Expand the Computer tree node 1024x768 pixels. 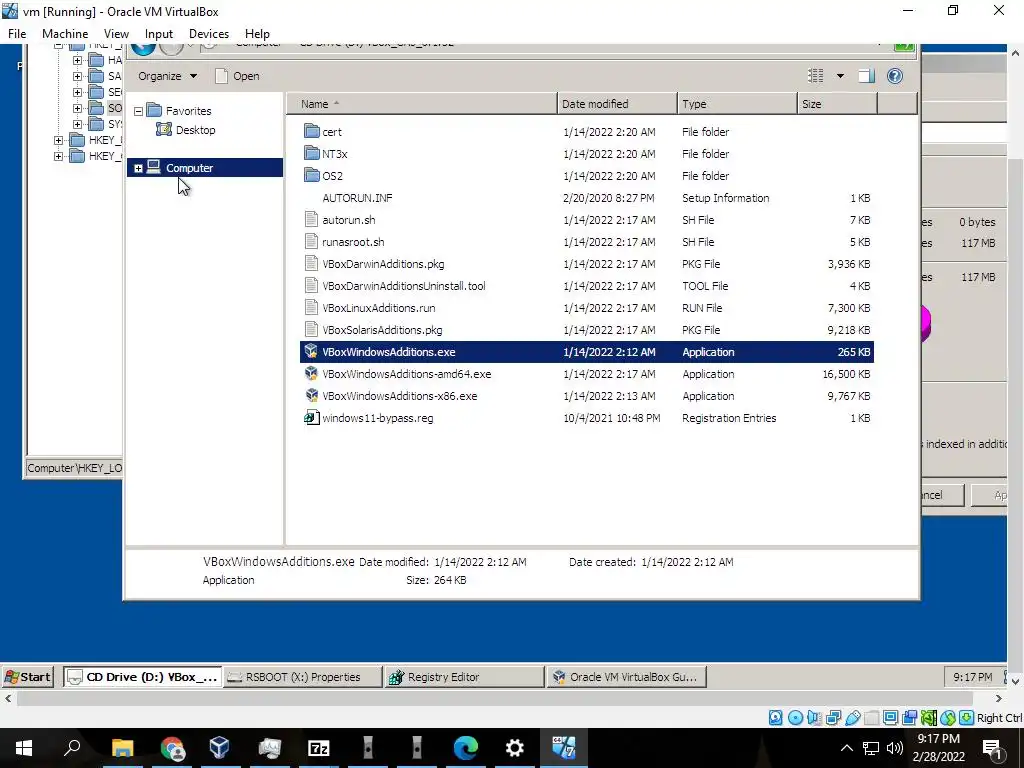138,168
